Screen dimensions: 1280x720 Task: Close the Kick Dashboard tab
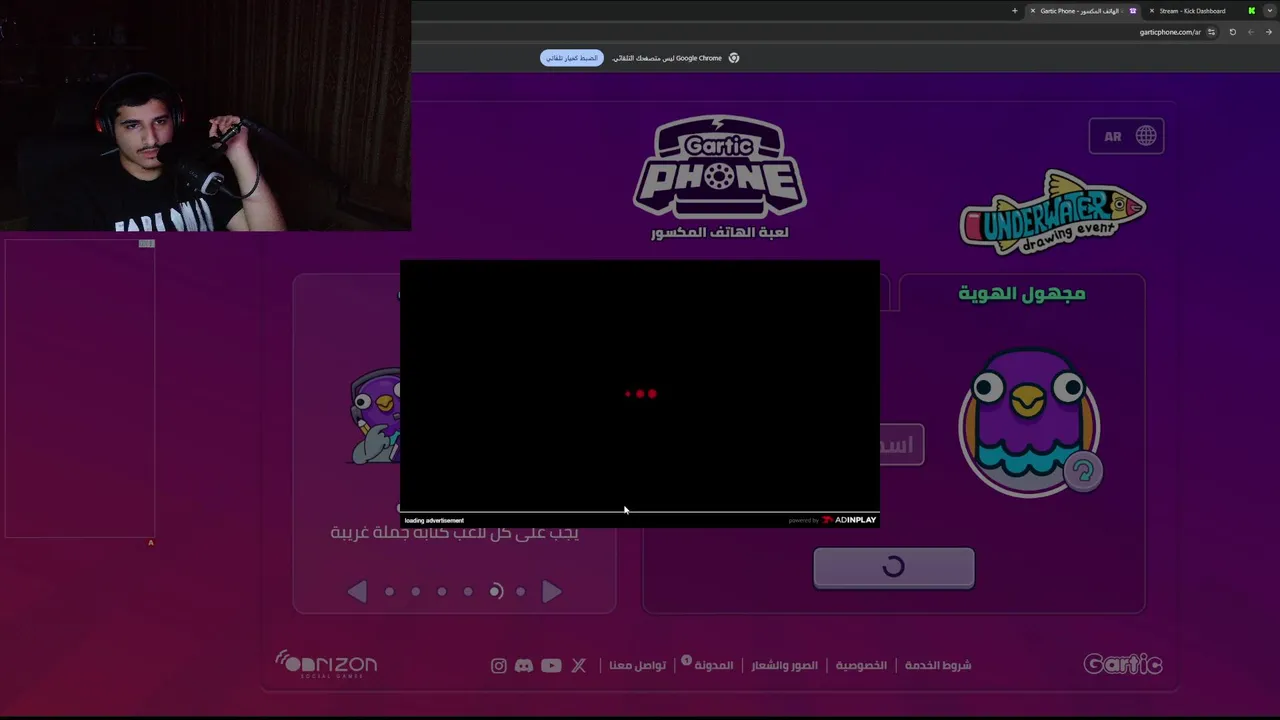[1152, 11]
